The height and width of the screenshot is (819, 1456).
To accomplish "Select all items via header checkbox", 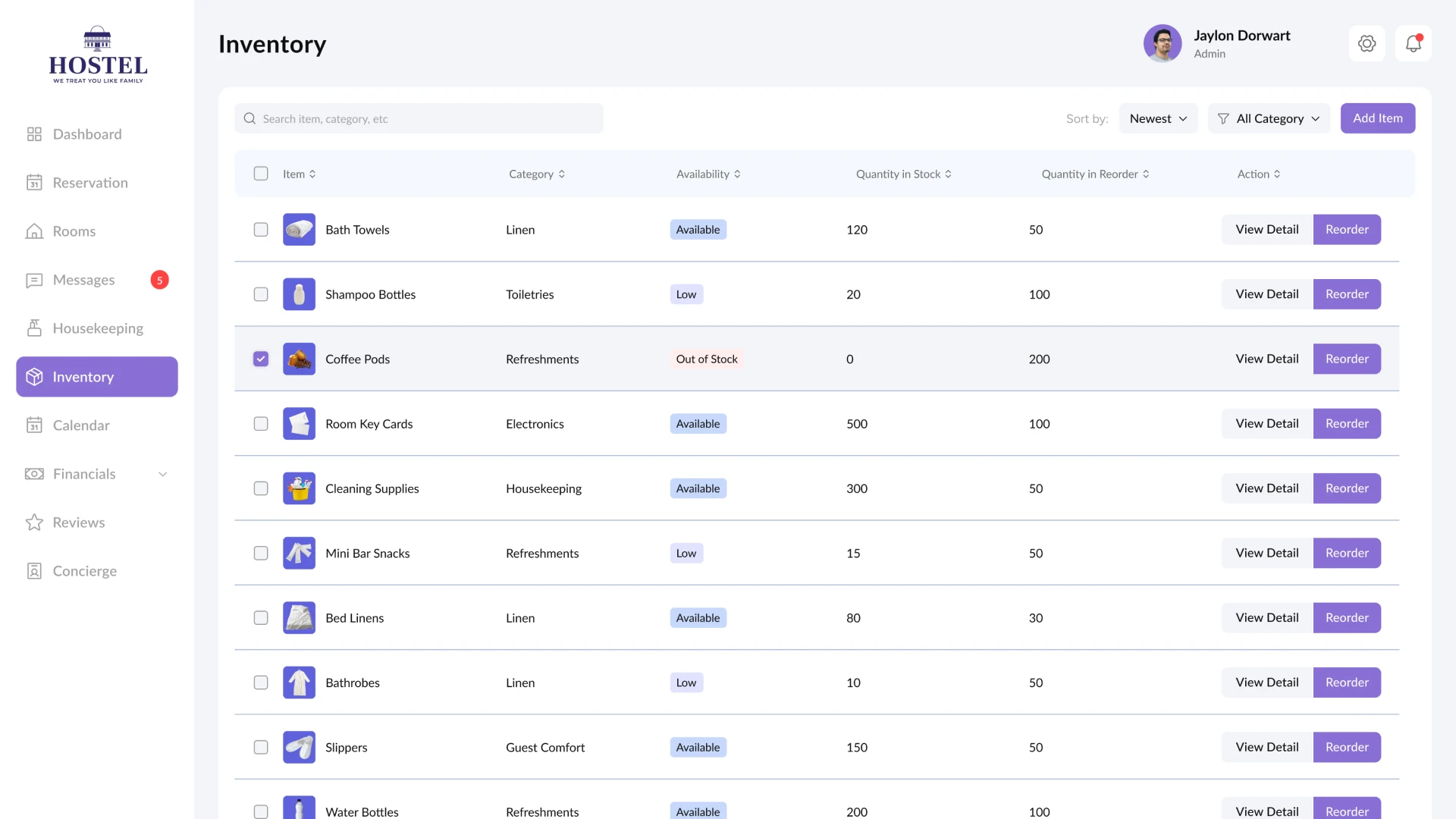I will pyautogui.click(x=261, y=173).
